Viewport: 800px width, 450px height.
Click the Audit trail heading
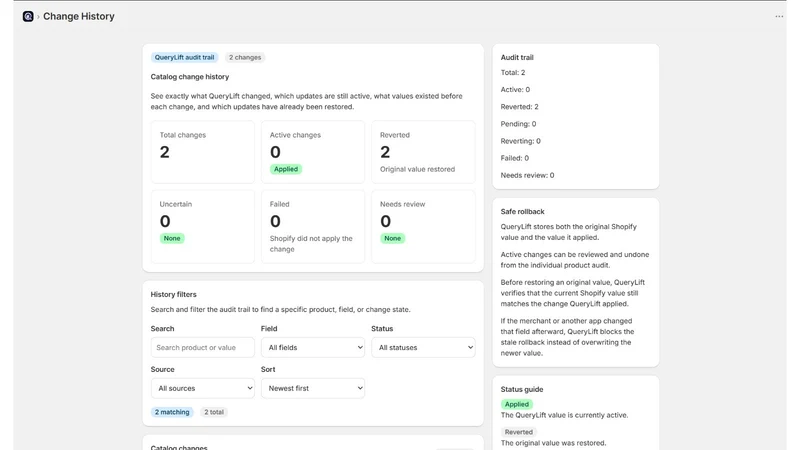(517, 57)
